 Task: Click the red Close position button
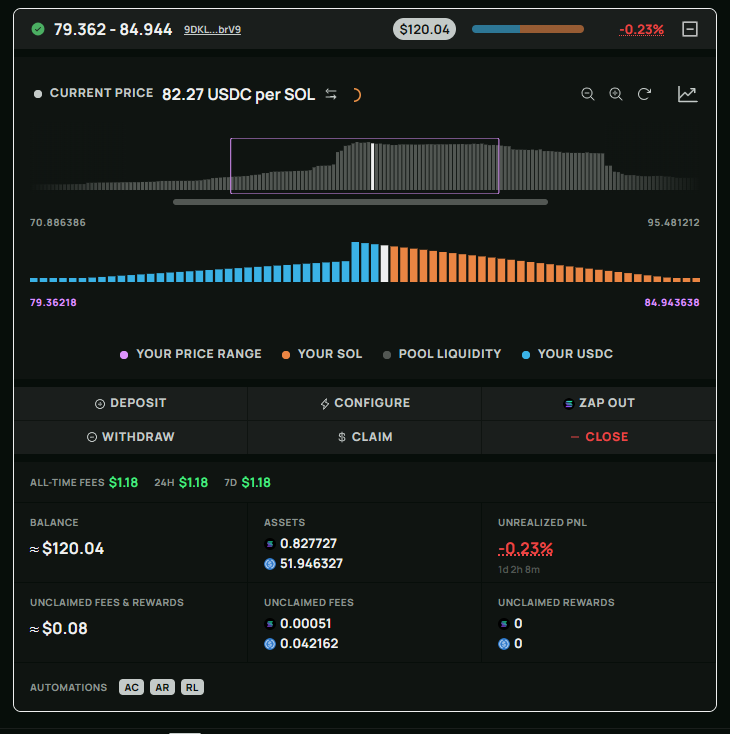tap(598, 437)
